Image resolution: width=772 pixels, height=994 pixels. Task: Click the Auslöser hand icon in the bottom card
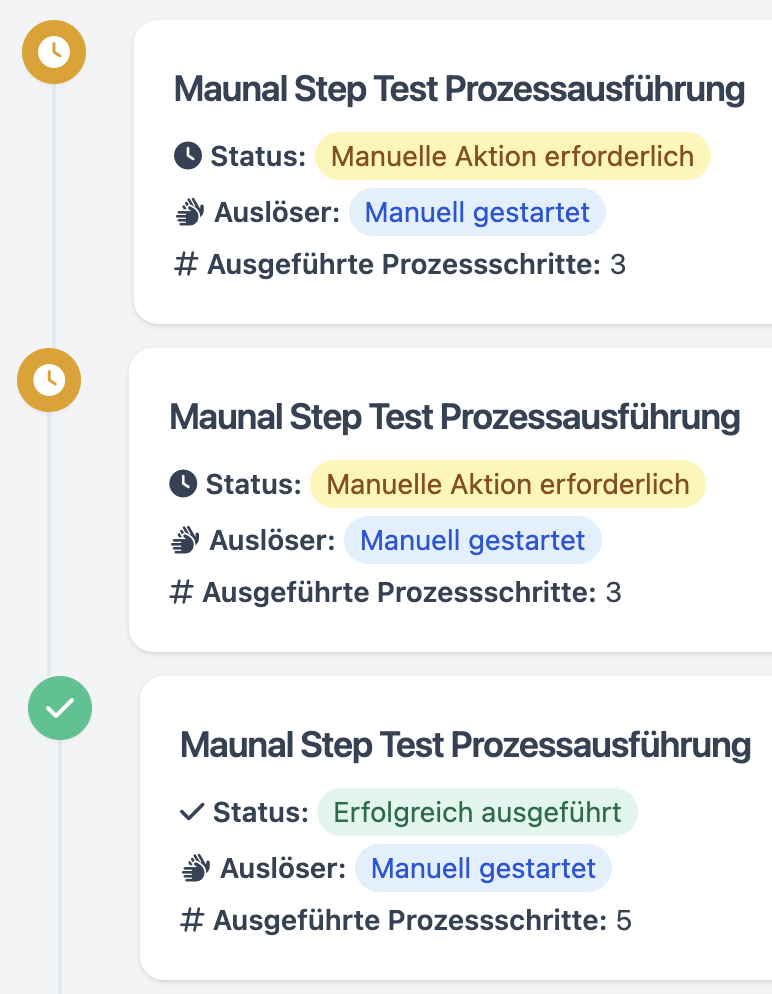pyautogui.click(x=196, y=869)
